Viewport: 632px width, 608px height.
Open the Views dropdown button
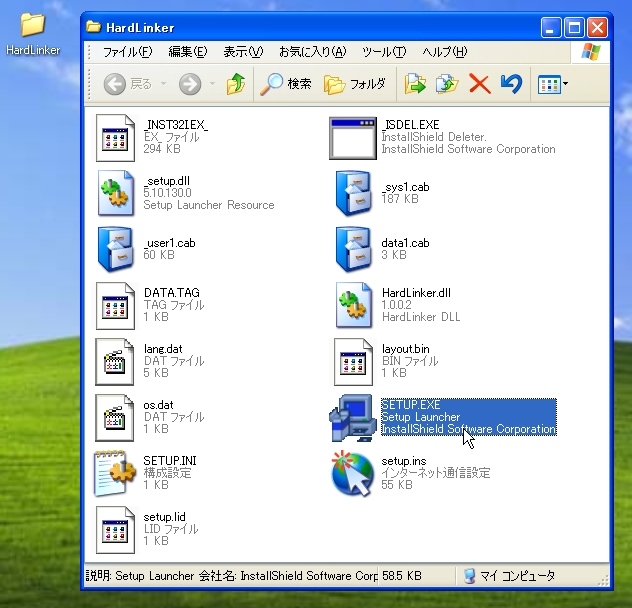pyautogui.click(x=553, y=84)
